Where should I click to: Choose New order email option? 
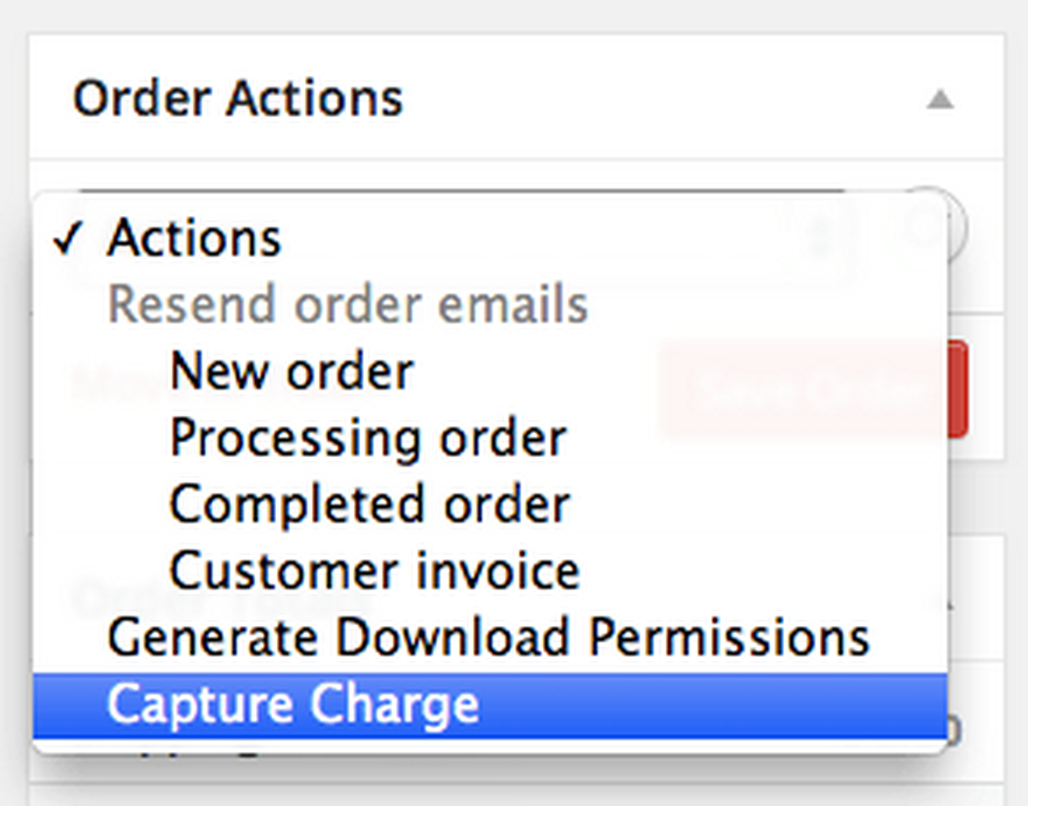pyautogui.click(x=291, y=372)
